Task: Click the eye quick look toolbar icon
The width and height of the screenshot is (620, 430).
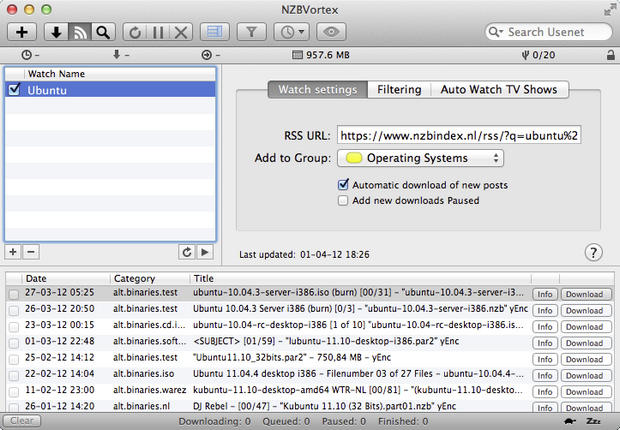Action: [x=331, y=32]
